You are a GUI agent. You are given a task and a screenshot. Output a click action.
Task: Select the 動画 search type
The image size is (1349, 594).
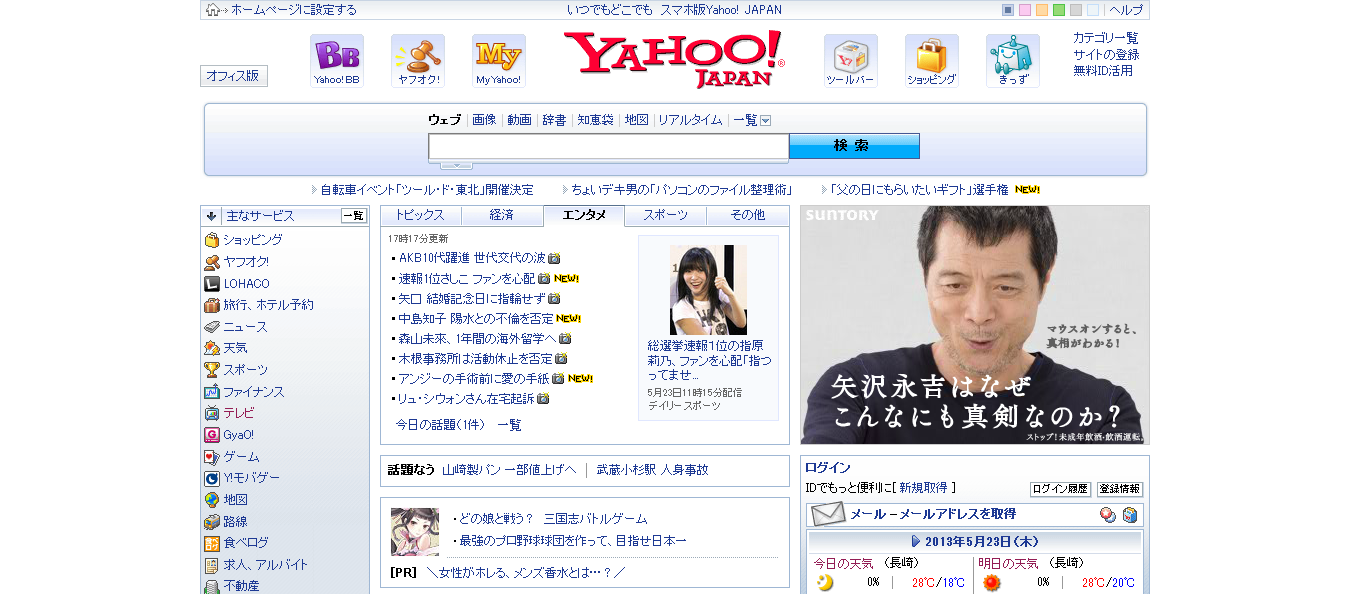519,120
